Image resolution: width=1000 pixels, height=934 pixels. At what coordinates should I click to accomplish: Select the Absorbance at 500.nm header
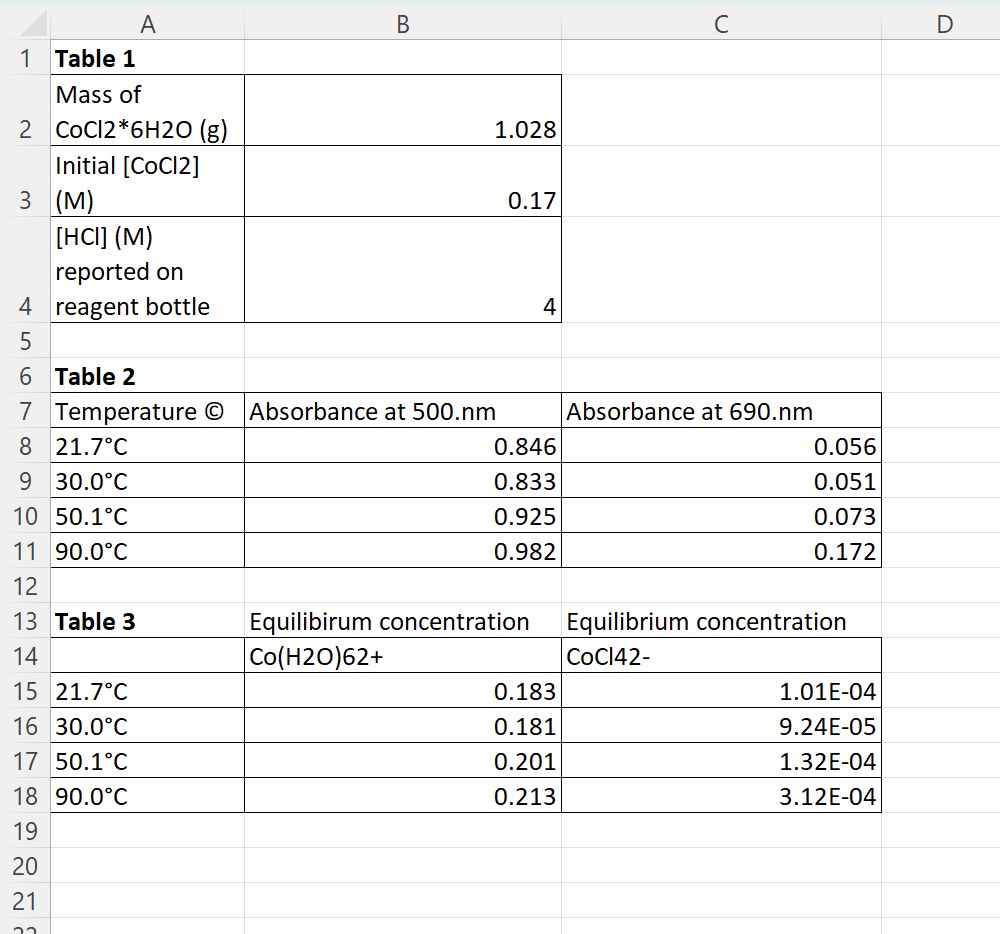[403, 411]
